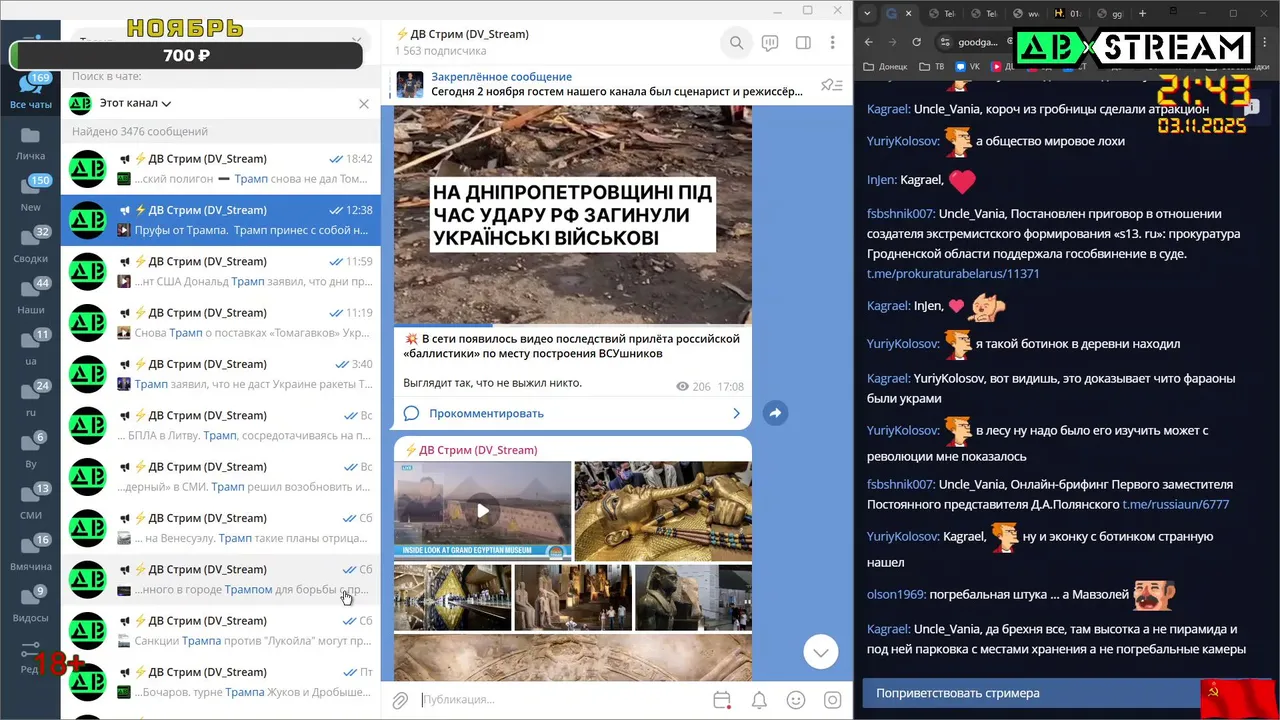Open result 'Санкции Трампа против Лукойла'
The width and height of the screenshot is (1280, 720).
coord(221,630)
